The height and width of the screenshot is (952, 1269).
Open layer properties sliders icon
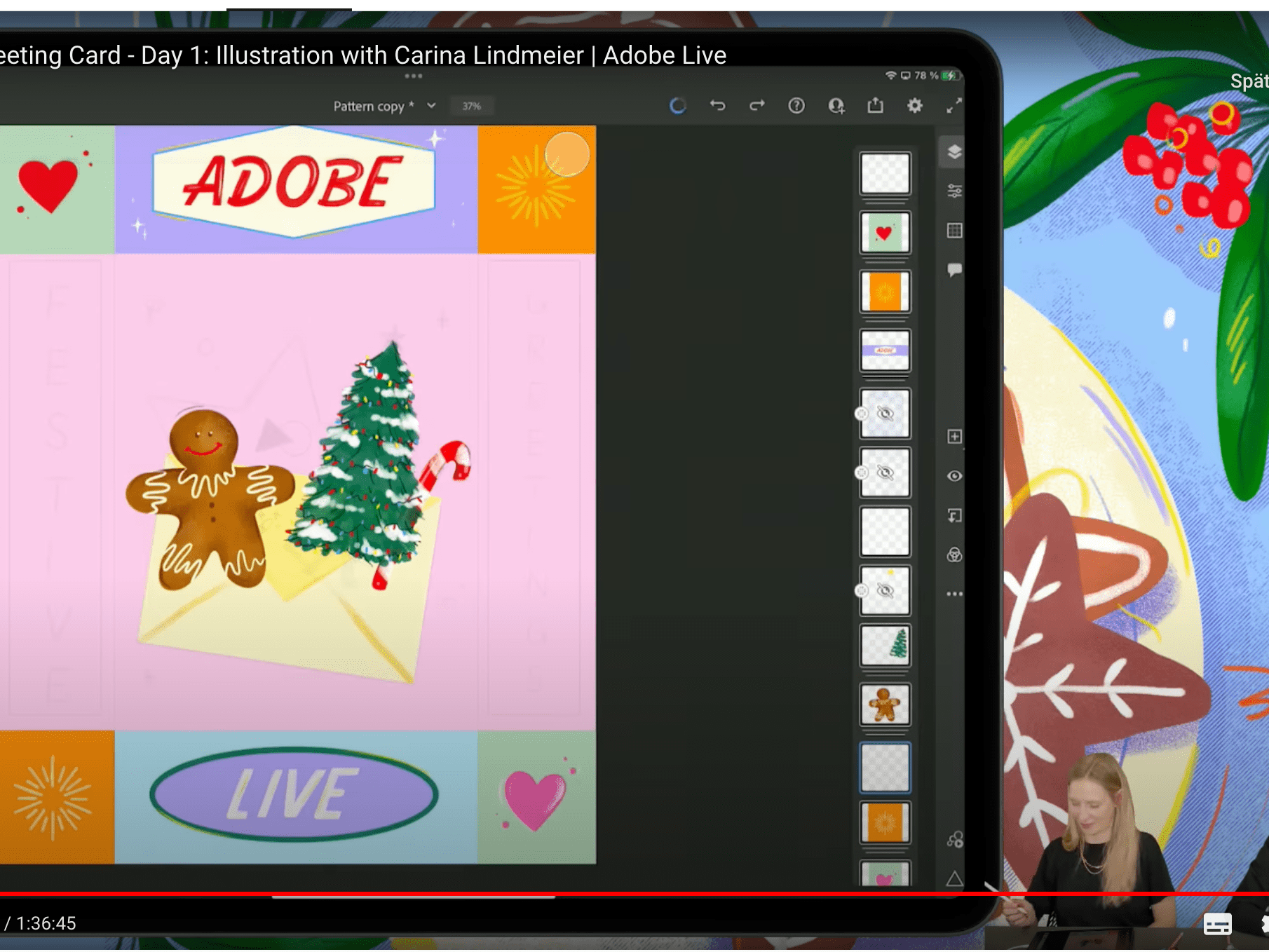pyautogui.click(x=954, y=191)
